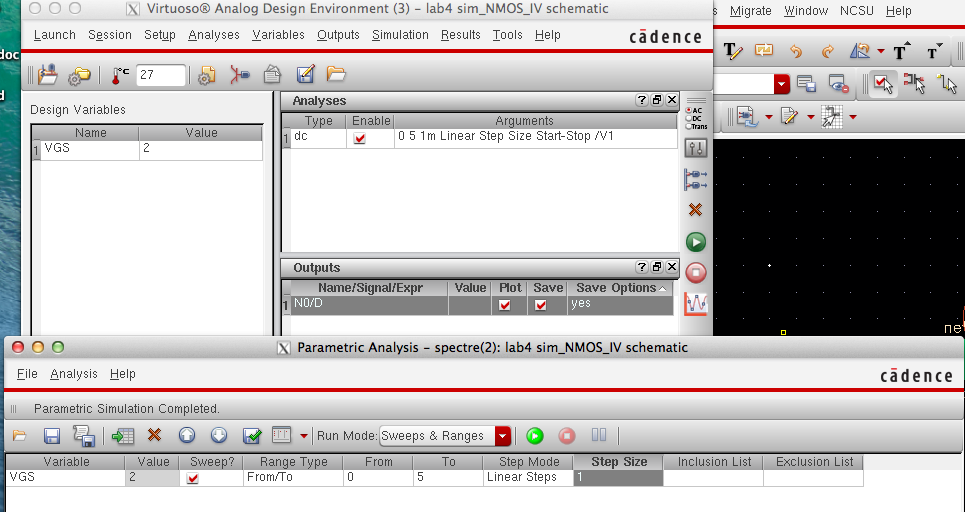Click the orange X delete icon in Parametric toolbar
The height and width of the screenshot is (512, 965).
click(154, 435)
